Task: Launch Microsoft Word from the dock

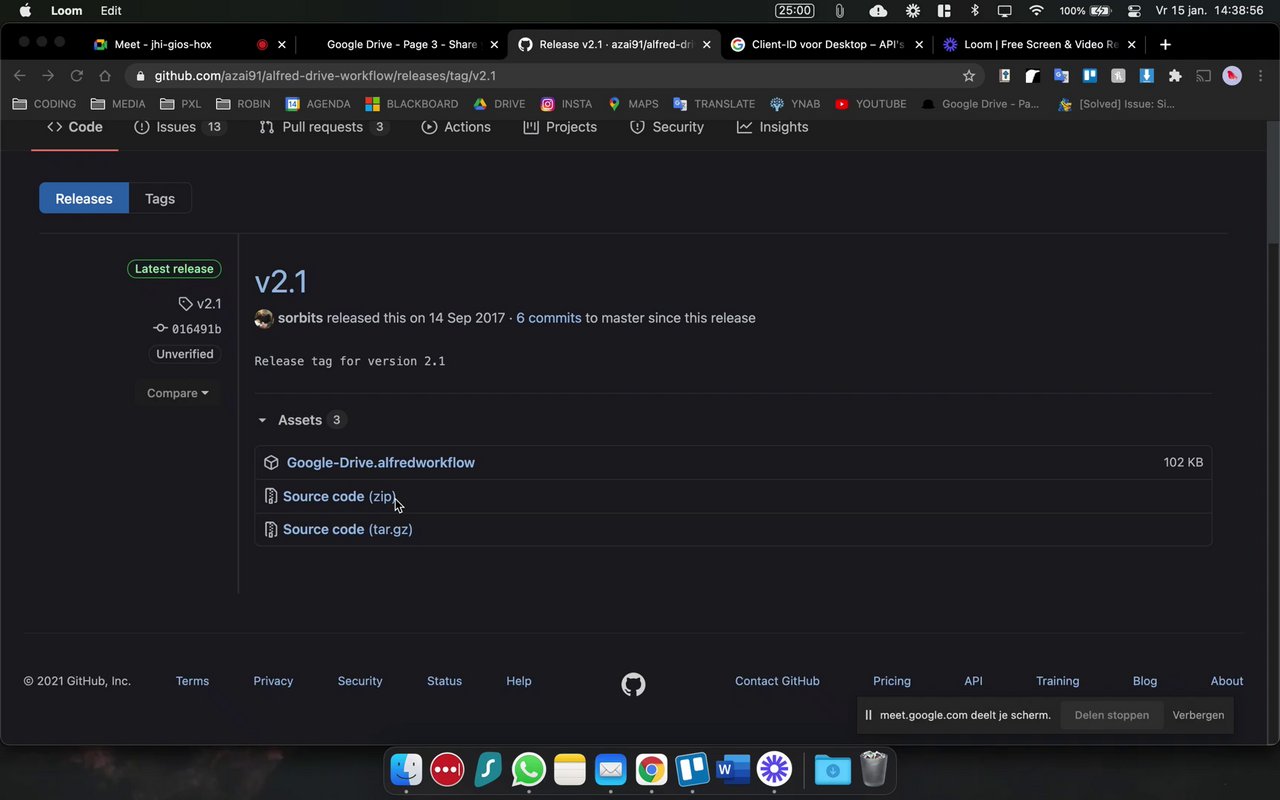Action: click(x=733, y=769)
